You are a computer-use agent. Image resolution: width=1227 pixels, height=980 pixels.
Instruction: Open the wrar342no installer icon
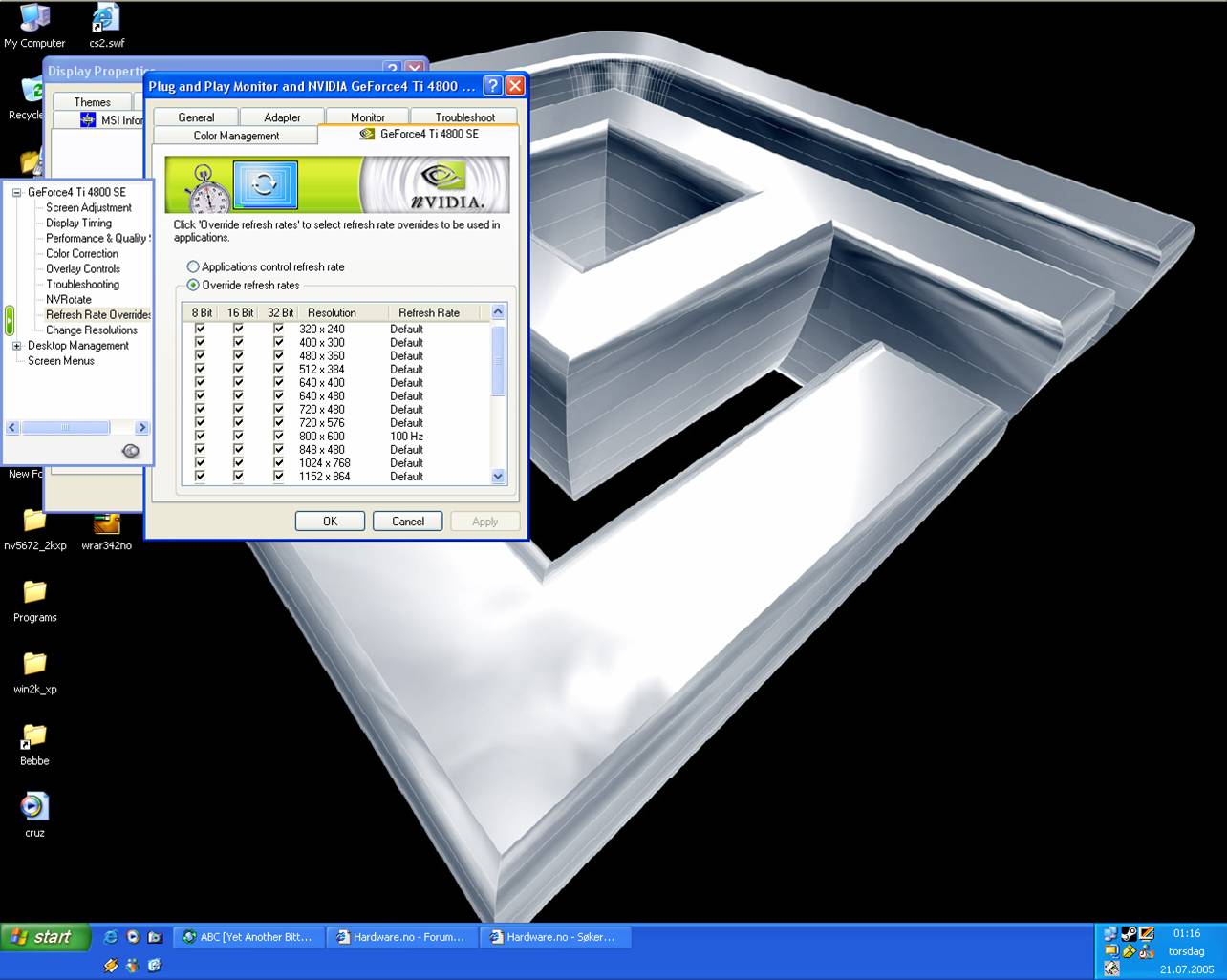click(x=106, y=528)
